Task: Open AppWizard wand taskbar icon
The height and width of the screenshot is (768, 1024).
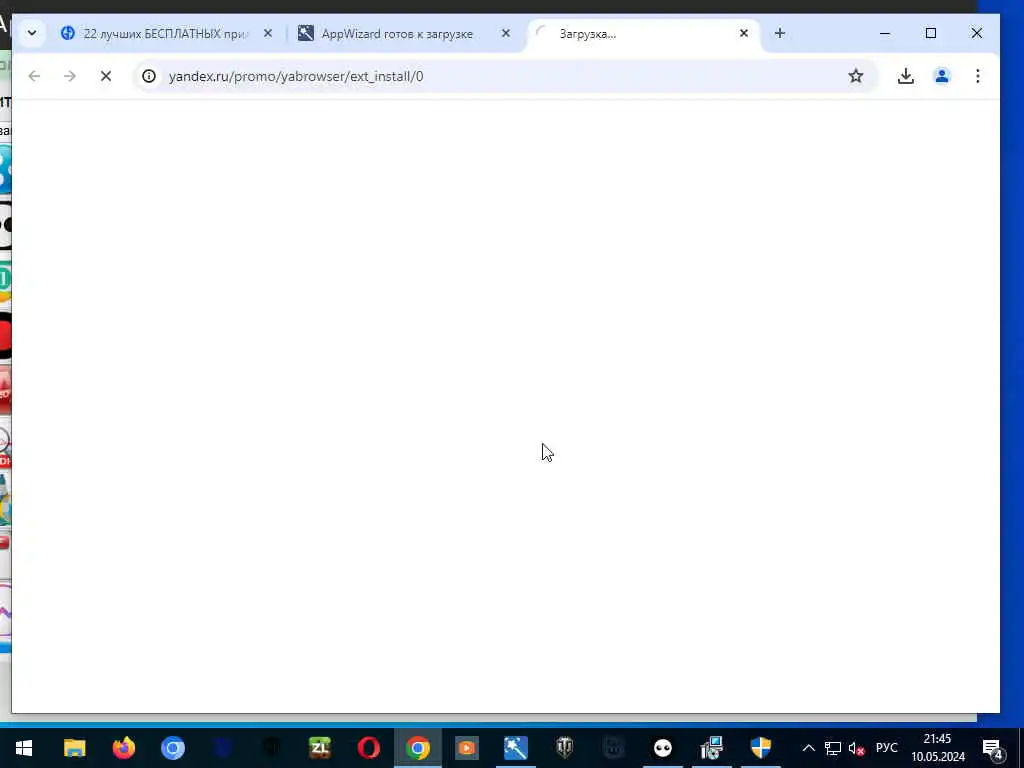Action: (x=515, y=748)
